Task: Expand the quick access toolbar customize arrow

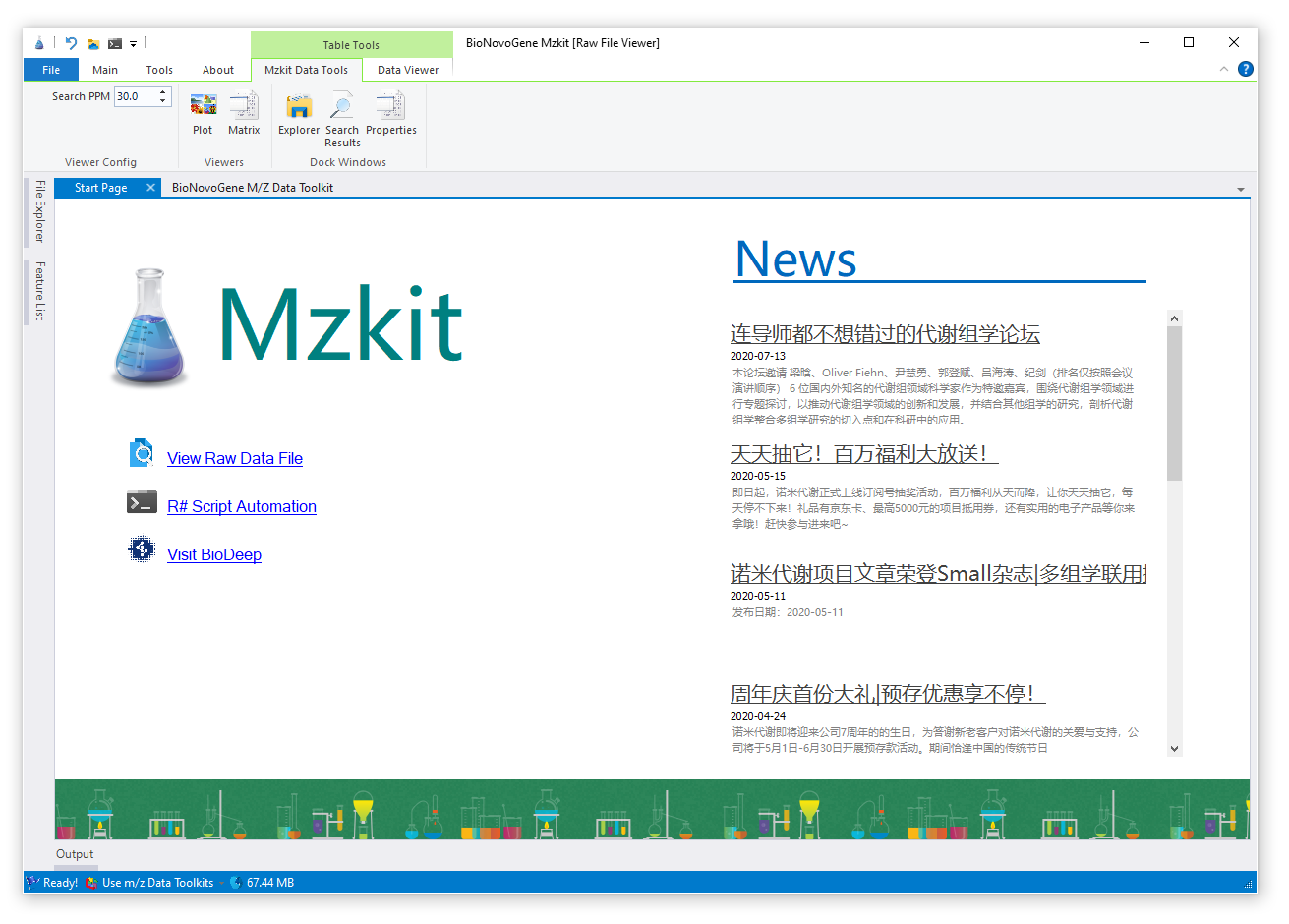Action: tap(133, 44)
